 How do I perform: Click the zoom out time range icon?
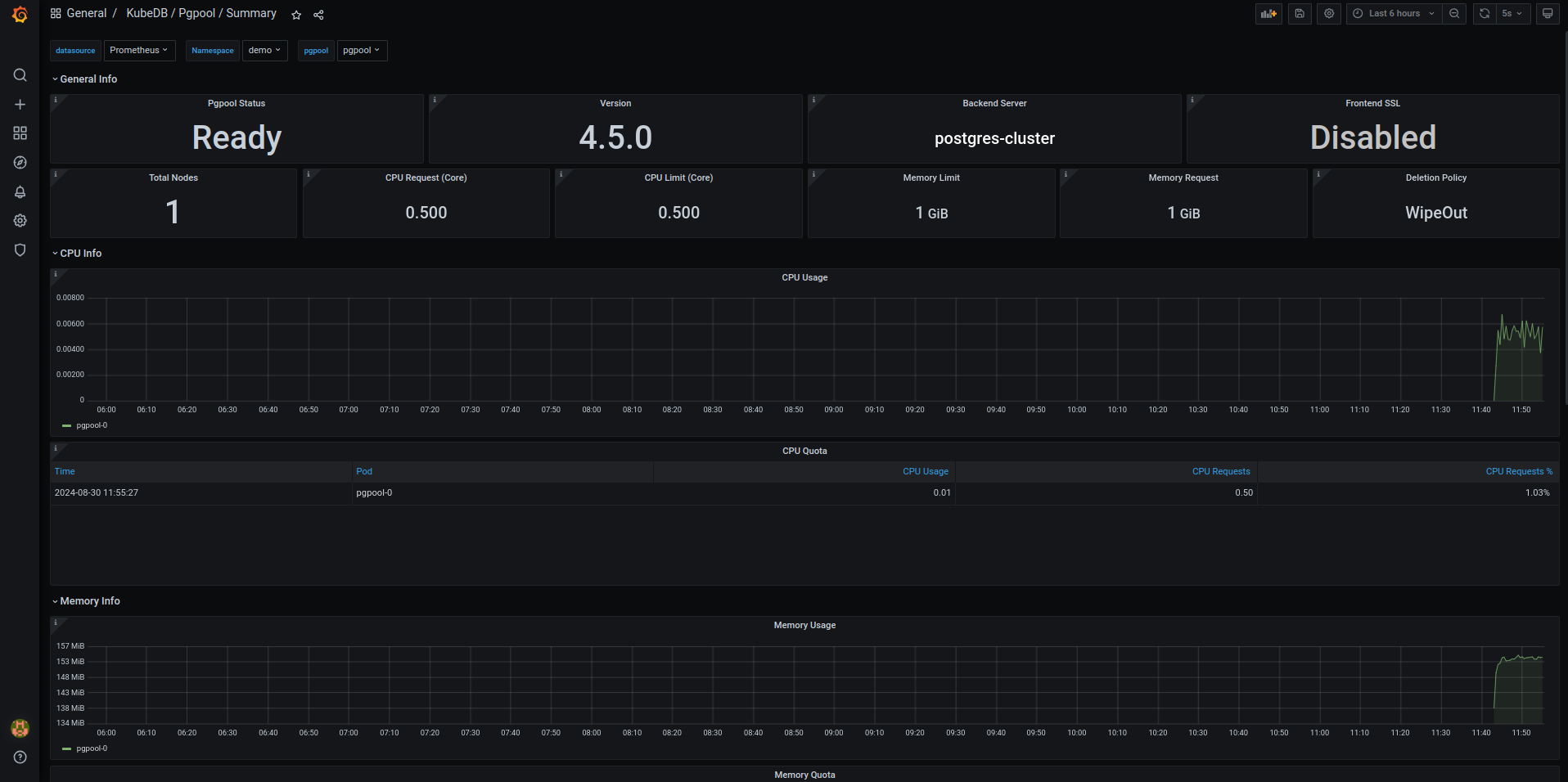point(1454,14)
